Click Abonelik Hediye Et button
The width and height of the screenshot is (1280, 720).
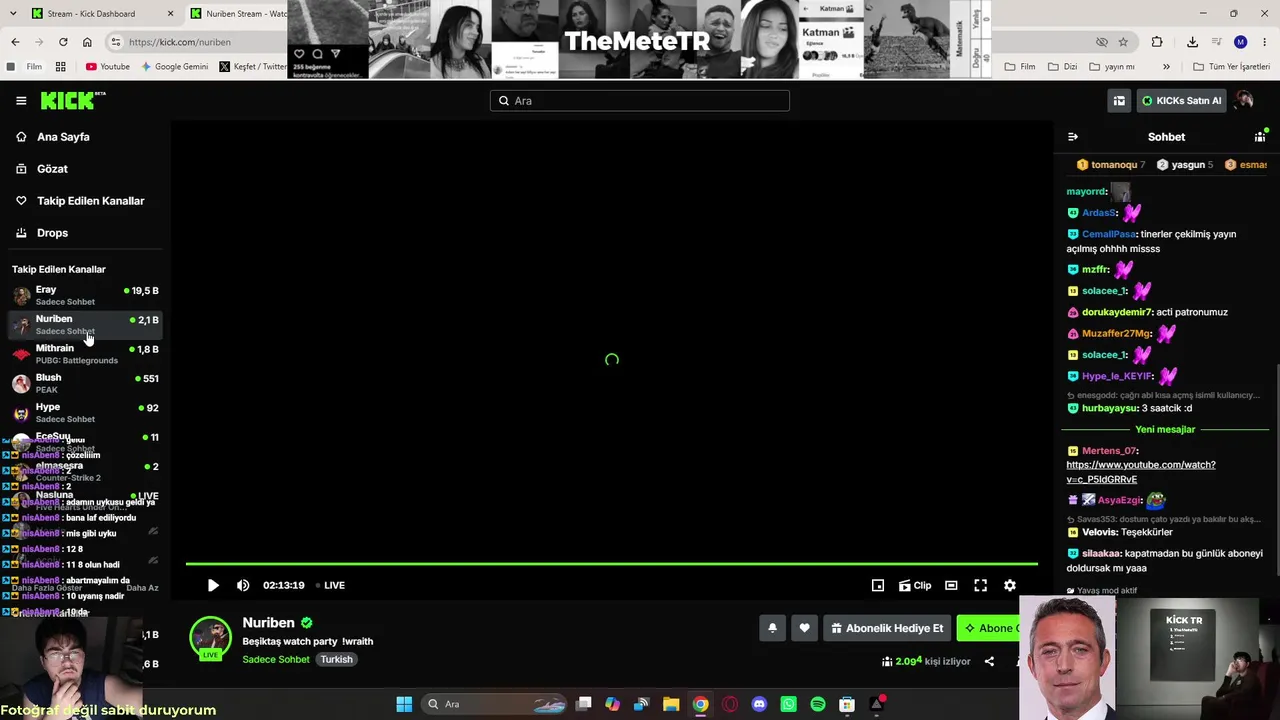coord(887,628)
